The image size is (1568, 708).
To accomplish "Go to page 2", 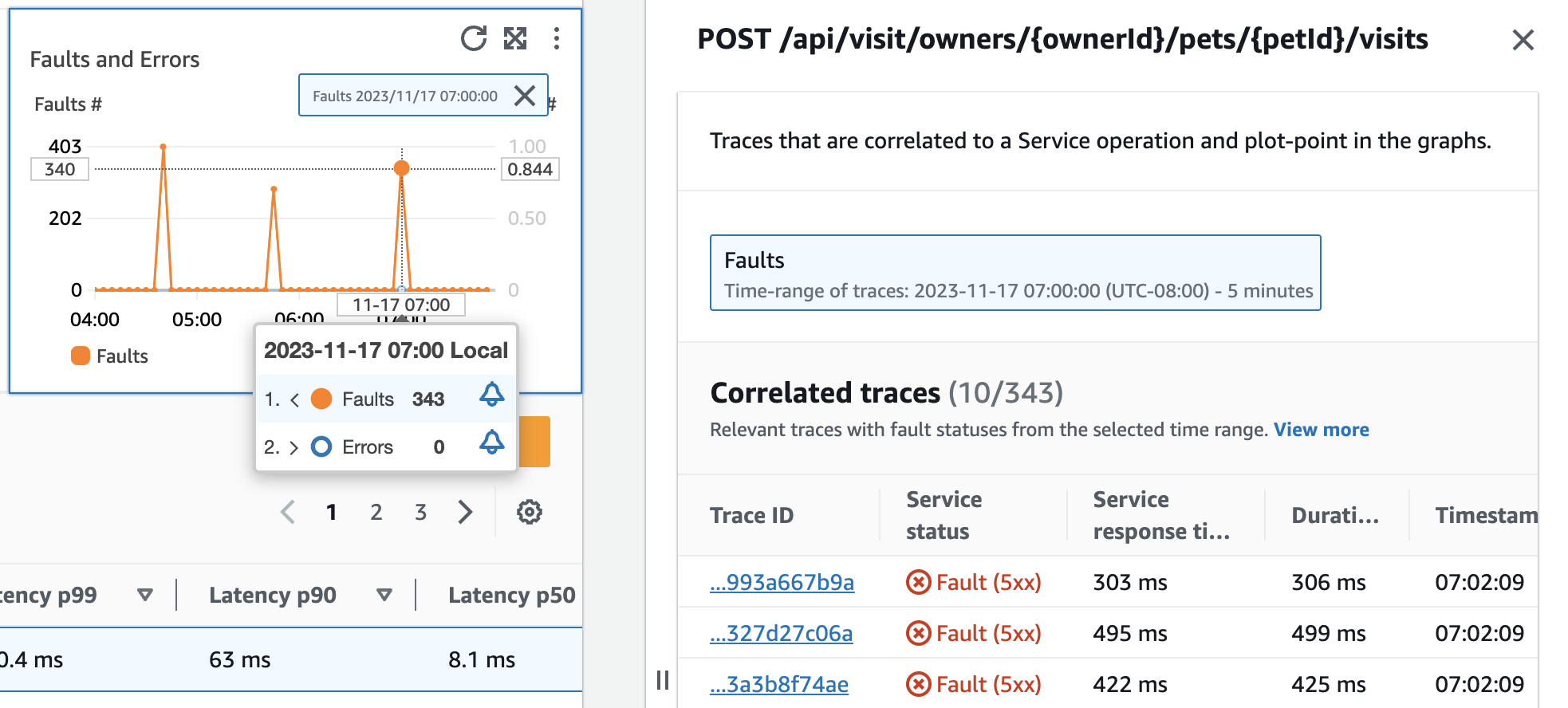I will point(376,512).
